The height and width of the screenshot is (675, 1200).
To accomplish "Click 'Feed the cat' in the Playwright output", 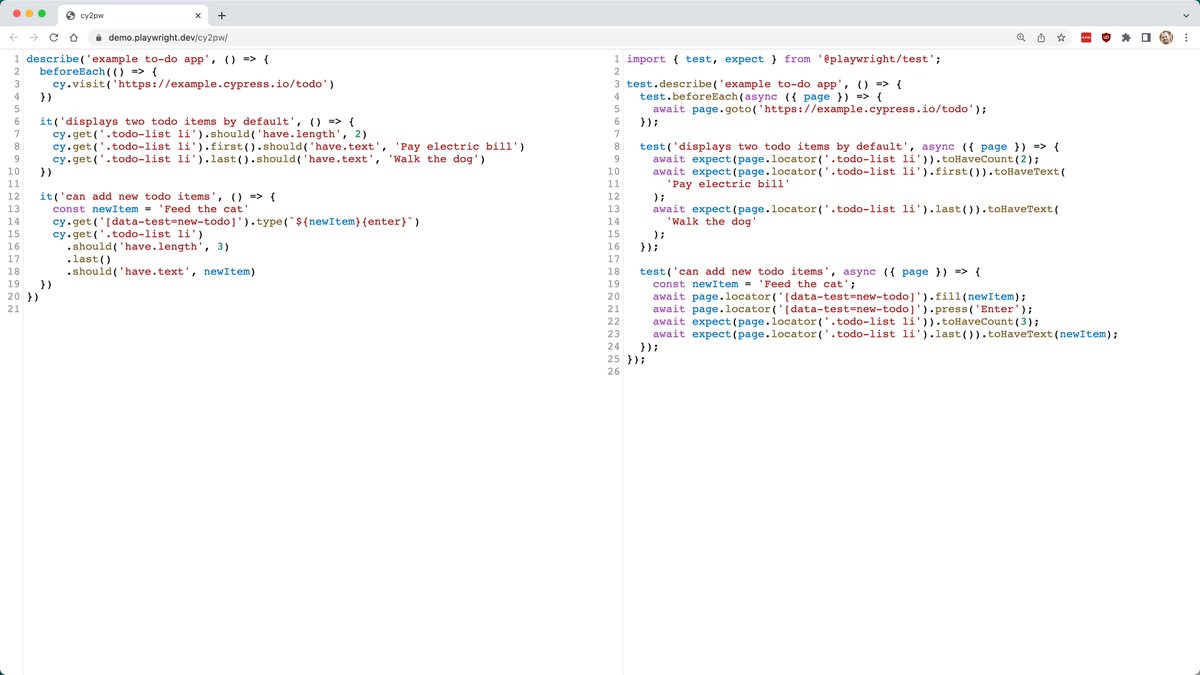I will [x=804, y=284].
